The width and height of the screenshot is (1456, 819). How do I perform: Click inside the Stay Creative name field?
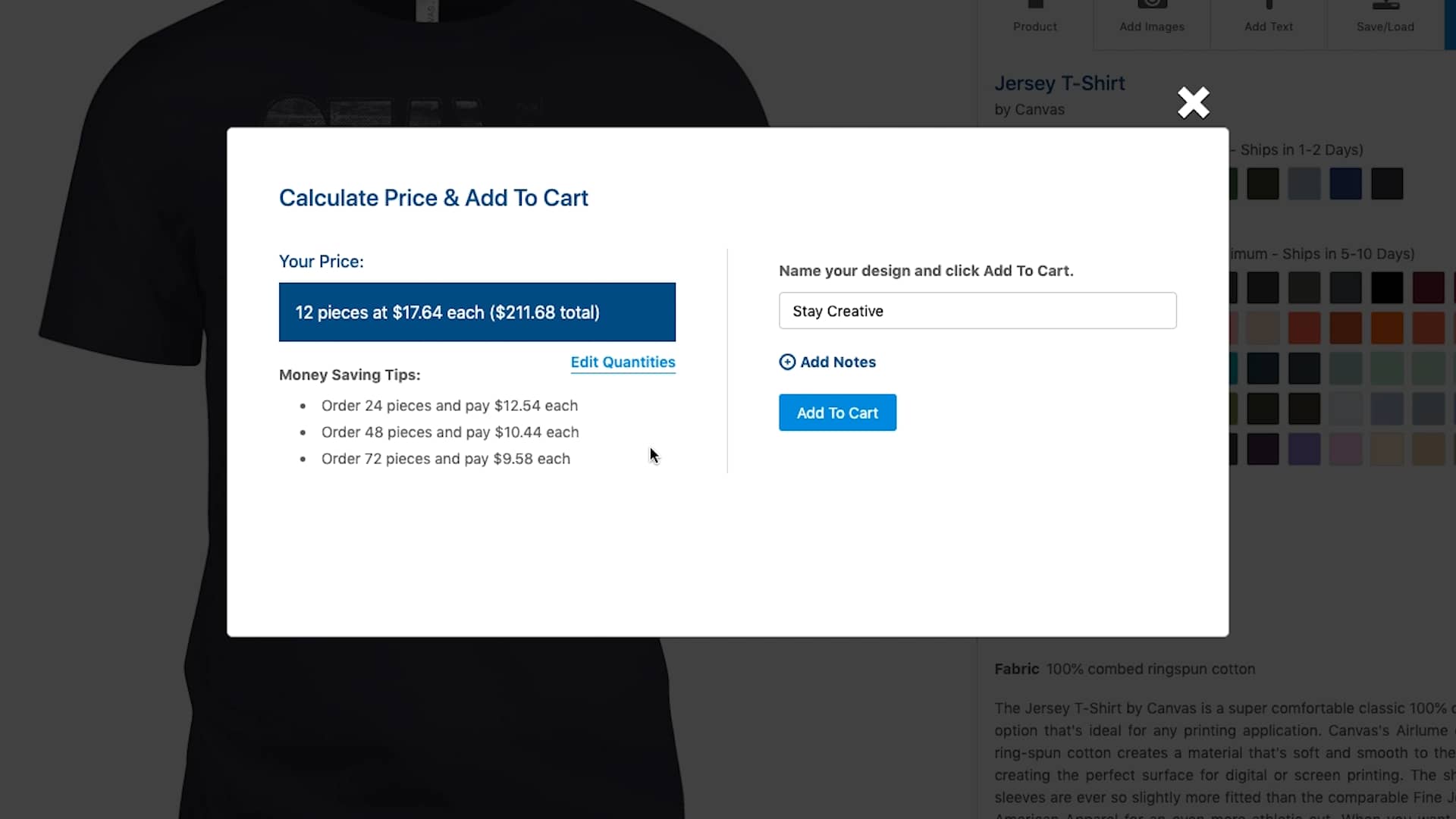point(977,310)
